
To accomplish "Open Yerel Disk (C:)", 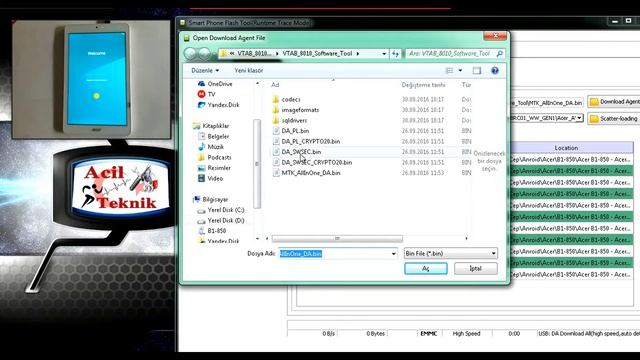I will pyautogui.click(x=225, y=210).
